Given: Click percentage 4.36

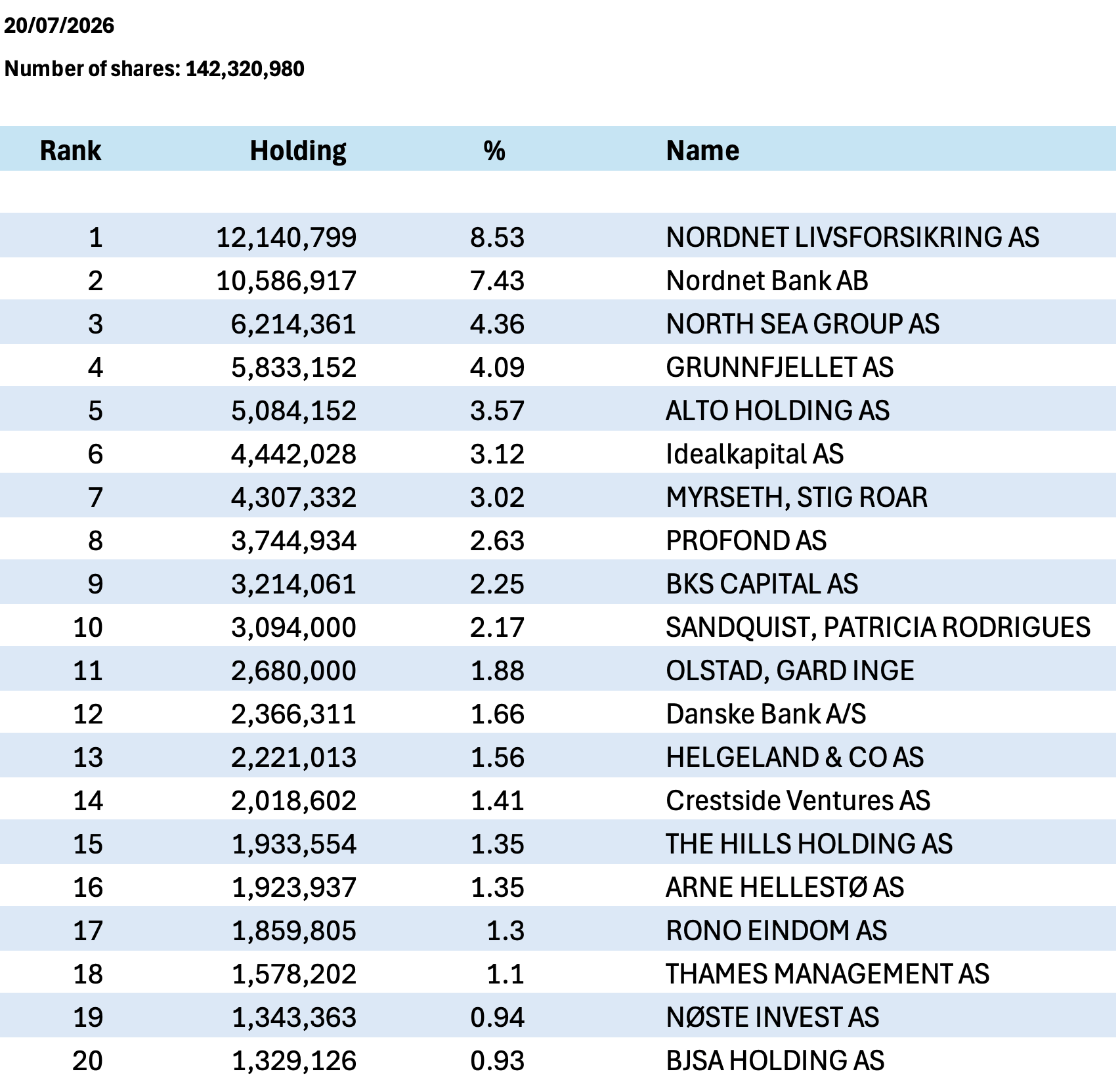Looking at the screenshot, I should [497, 324].
